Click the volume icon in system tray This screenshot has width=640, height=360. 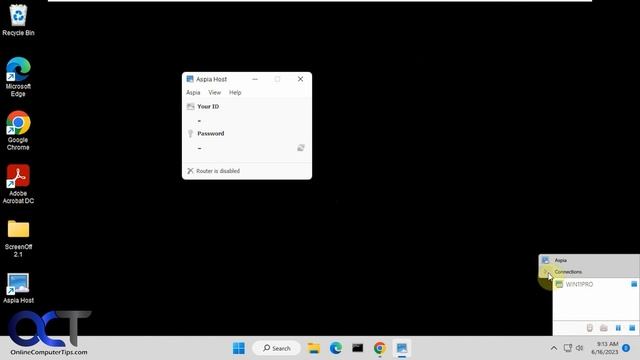coord(580,348)
